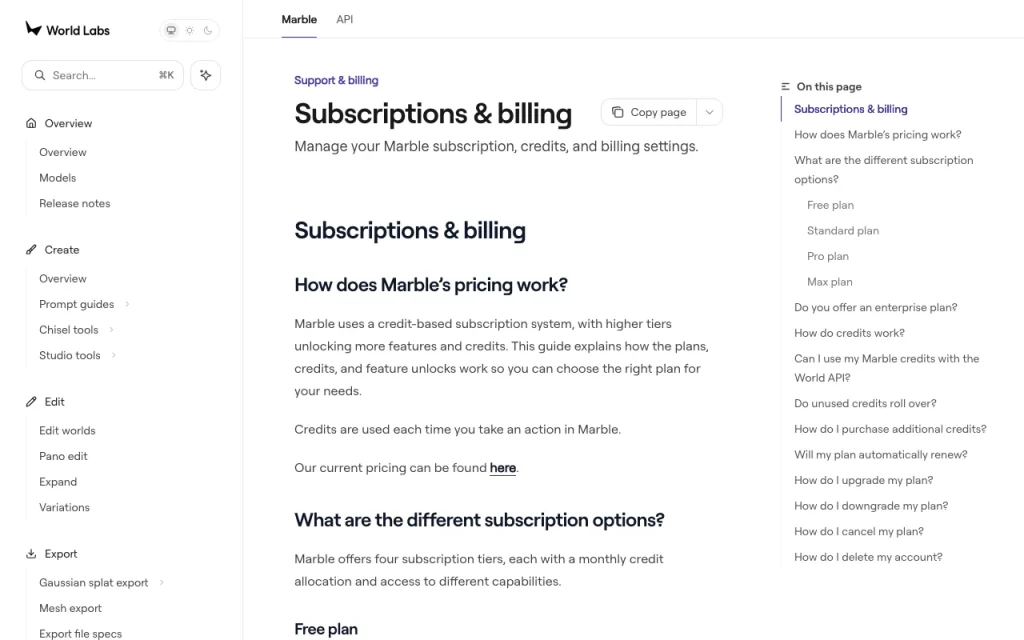
Task: Jump to 'How do credits work?'
Action: point(849,333)
